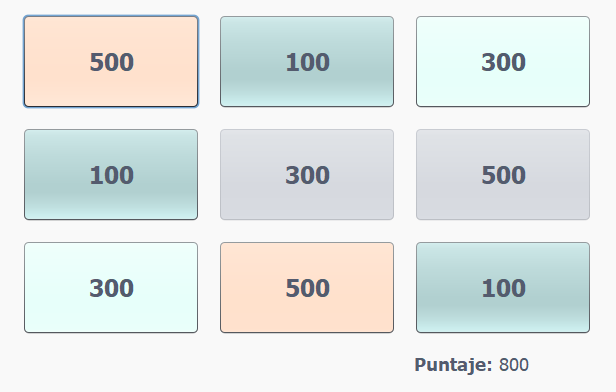Click the grayed-out 500 tile in middle row
The height and width of the screenshot is (392, 616).
coord(503,174)
